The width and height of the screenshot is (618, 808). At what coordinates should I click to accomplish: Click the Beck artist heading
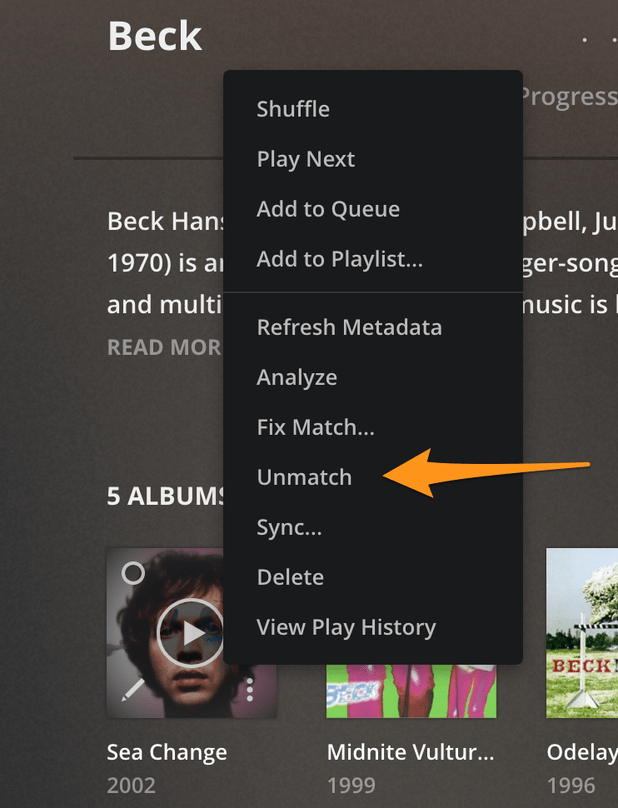pyautogui.click(x=155, y=36)
